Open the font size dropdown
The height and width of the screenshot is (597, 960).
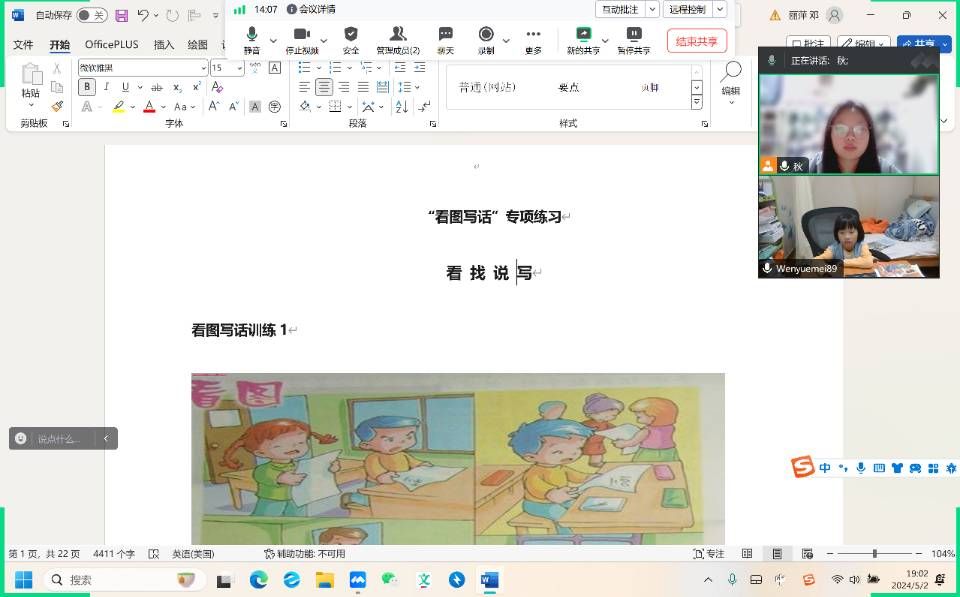pyautogui.click(x=239, y=68)
